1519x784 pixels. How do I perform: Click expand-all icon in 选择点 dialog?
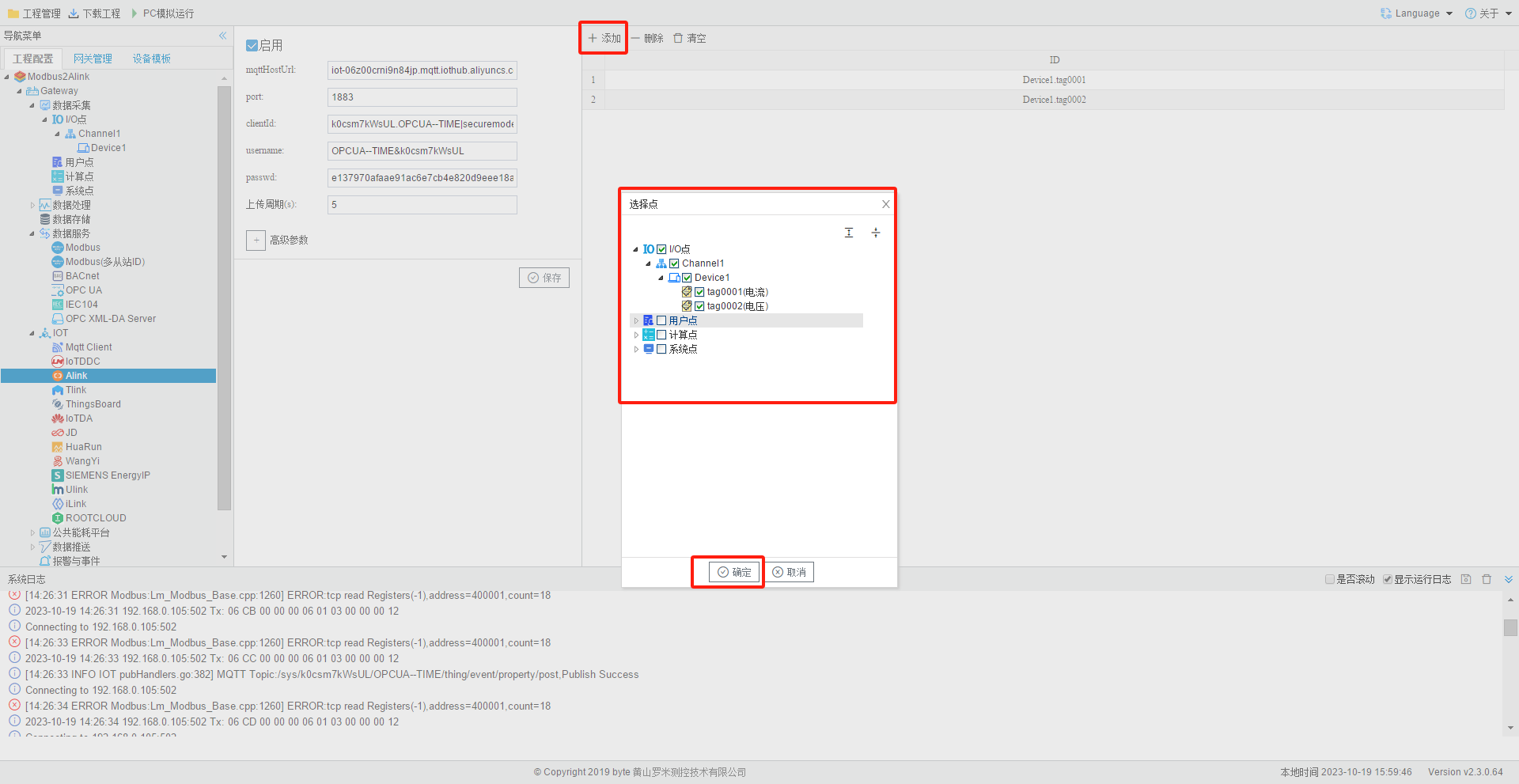pos(849,233)
